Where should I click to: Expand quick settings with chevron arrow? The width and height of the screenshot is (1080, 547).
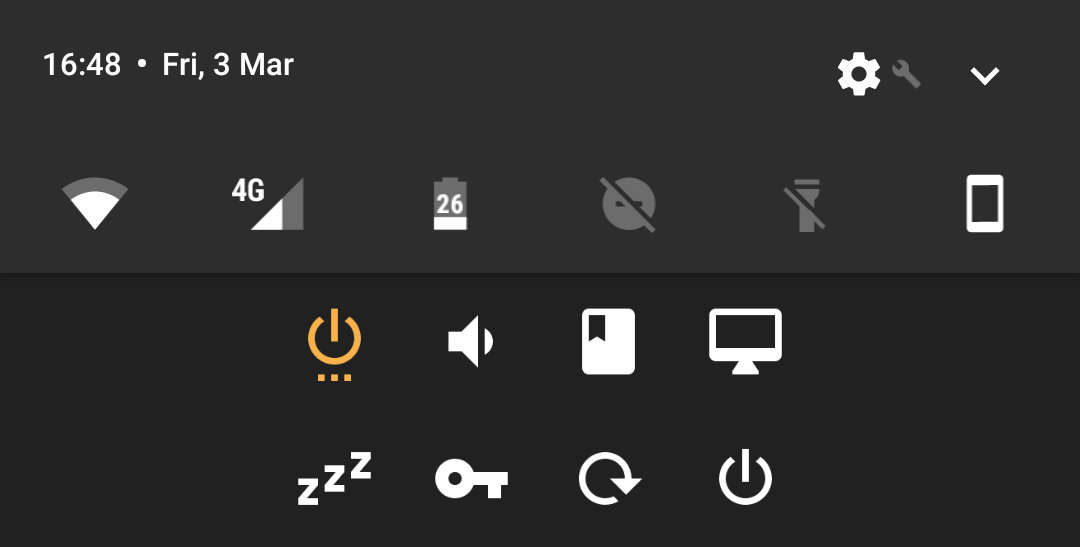click(984, 75)
